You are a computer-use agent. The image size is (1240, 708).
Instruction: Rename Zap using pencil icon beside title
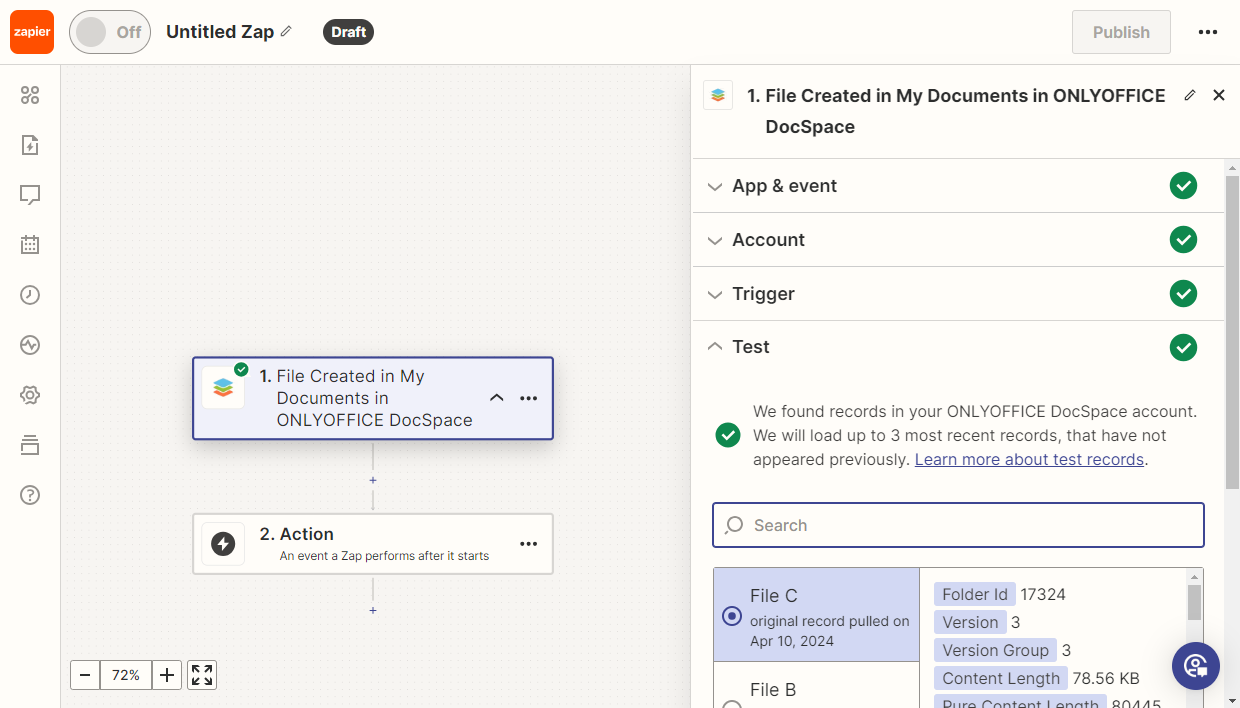(286, 32)
